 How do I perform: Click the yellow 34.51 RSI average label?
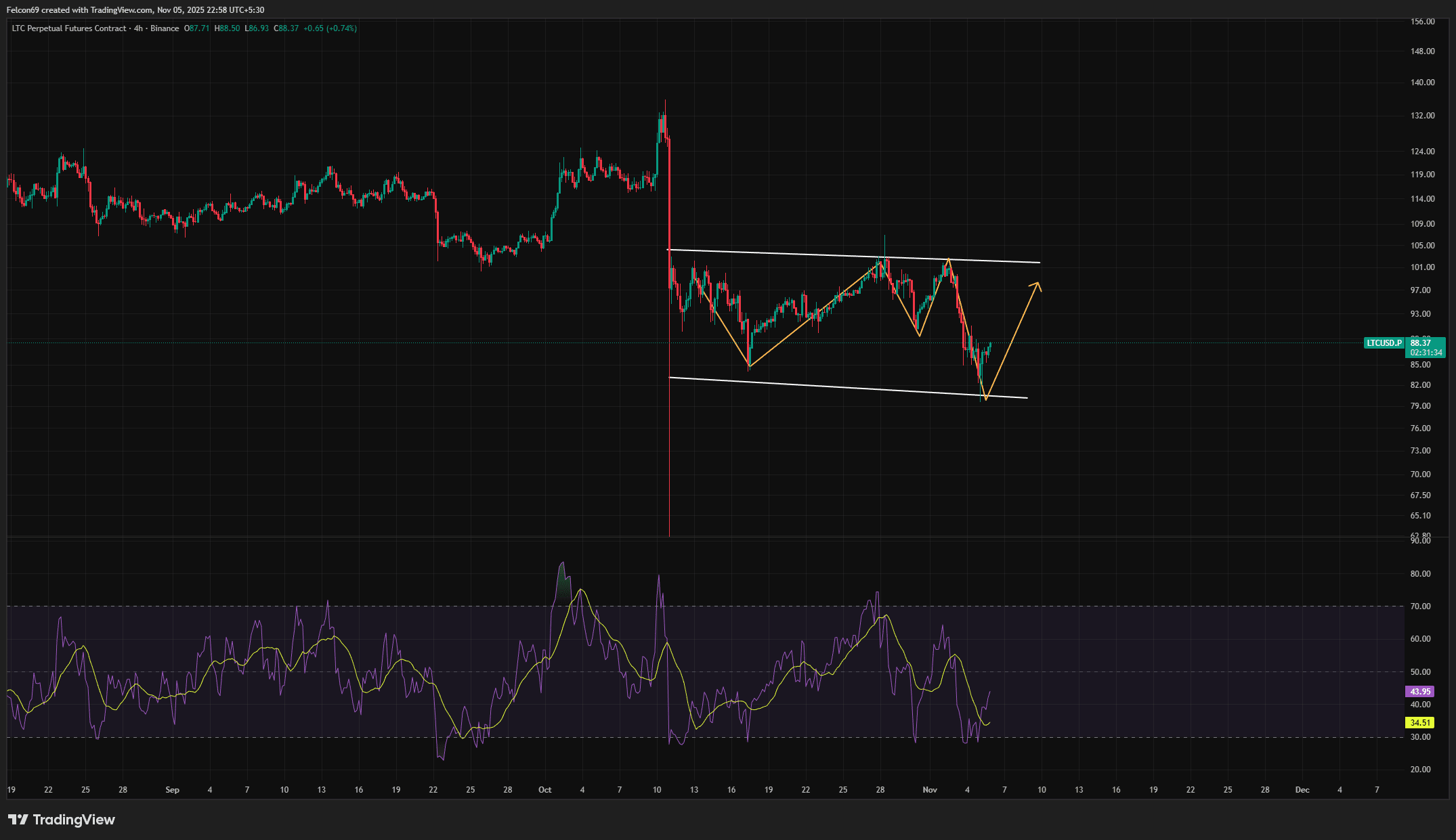point(1420,723)
